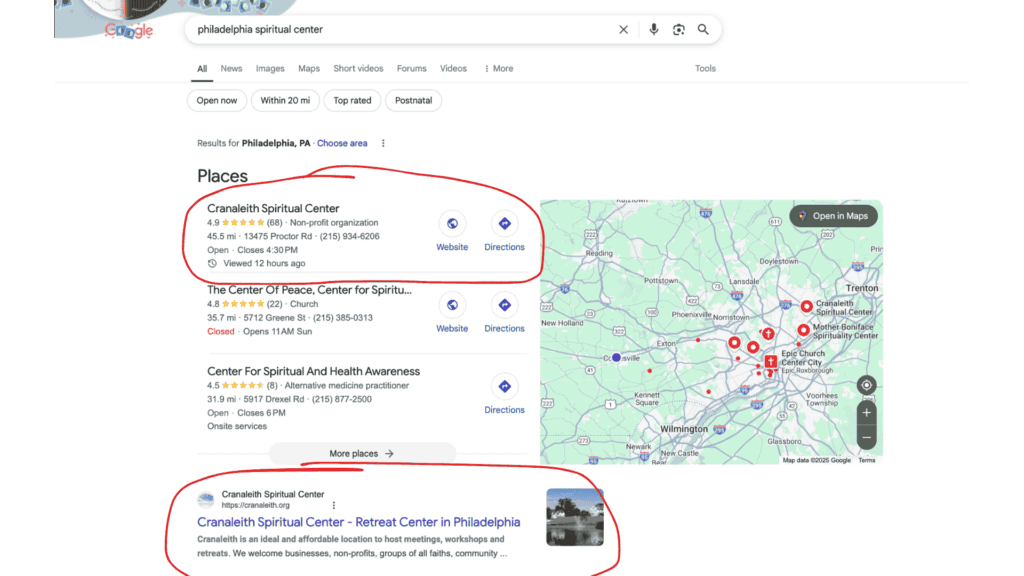Click the Cranaleith site favicon in result
This screenshot has width=1024, height=576.
(206, 500)
